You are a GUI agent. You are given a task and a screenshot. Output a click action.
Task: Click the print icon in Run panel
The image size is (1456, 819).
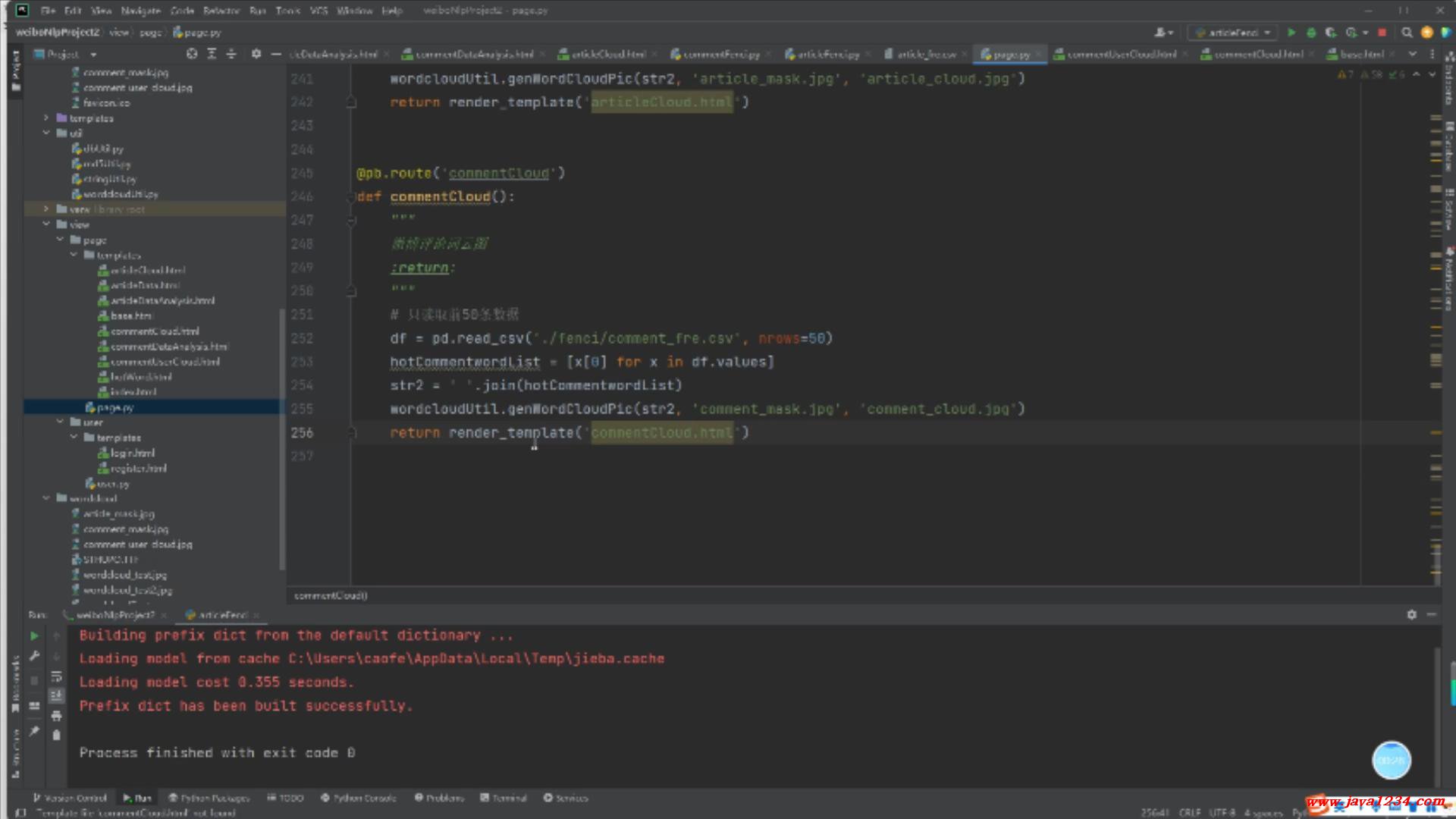click(x=56, y=715)
